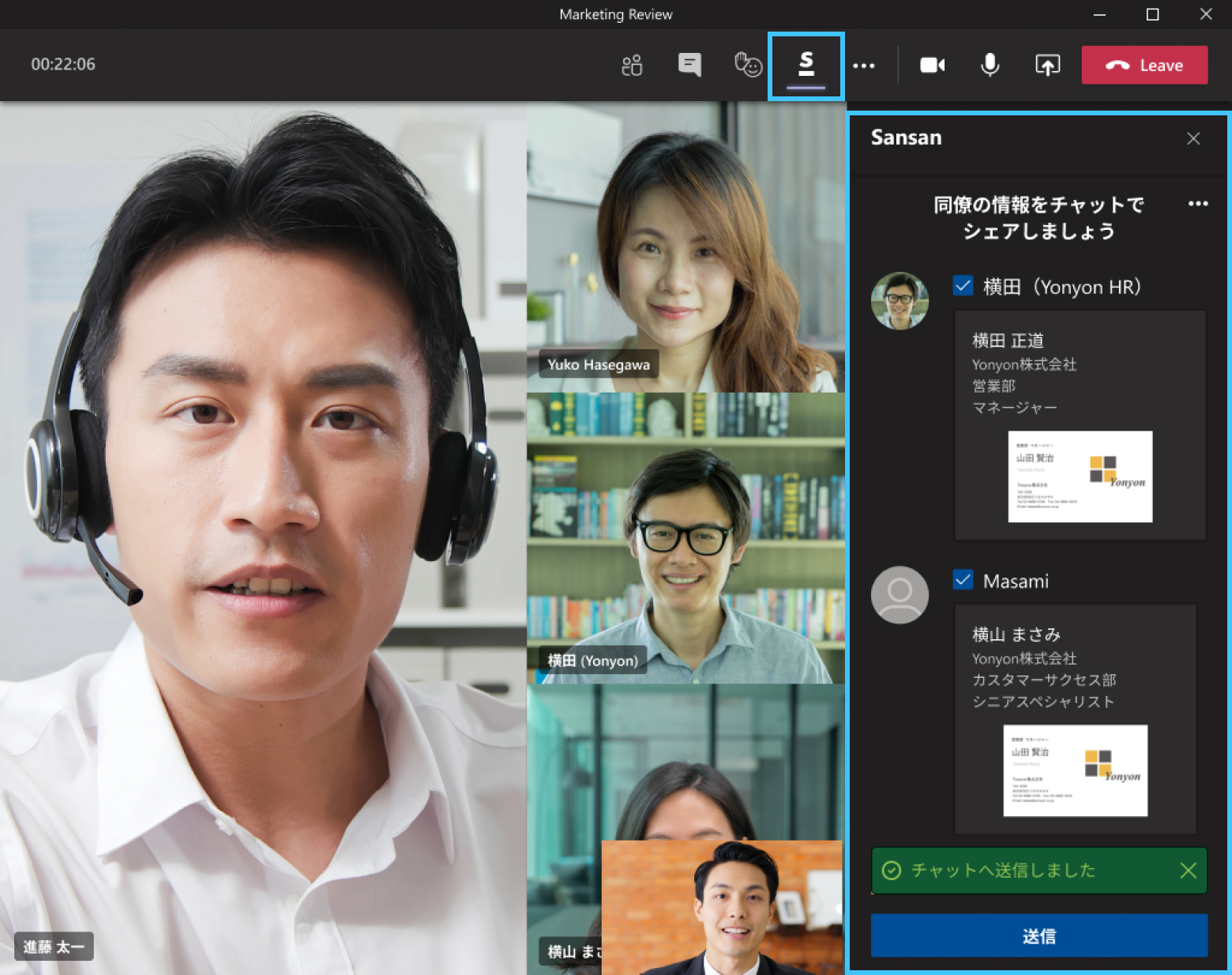The width and height of the screenshot is (1232, 975).
Task: Click the 横山 まさみ name text
Action: (1016, 634)
